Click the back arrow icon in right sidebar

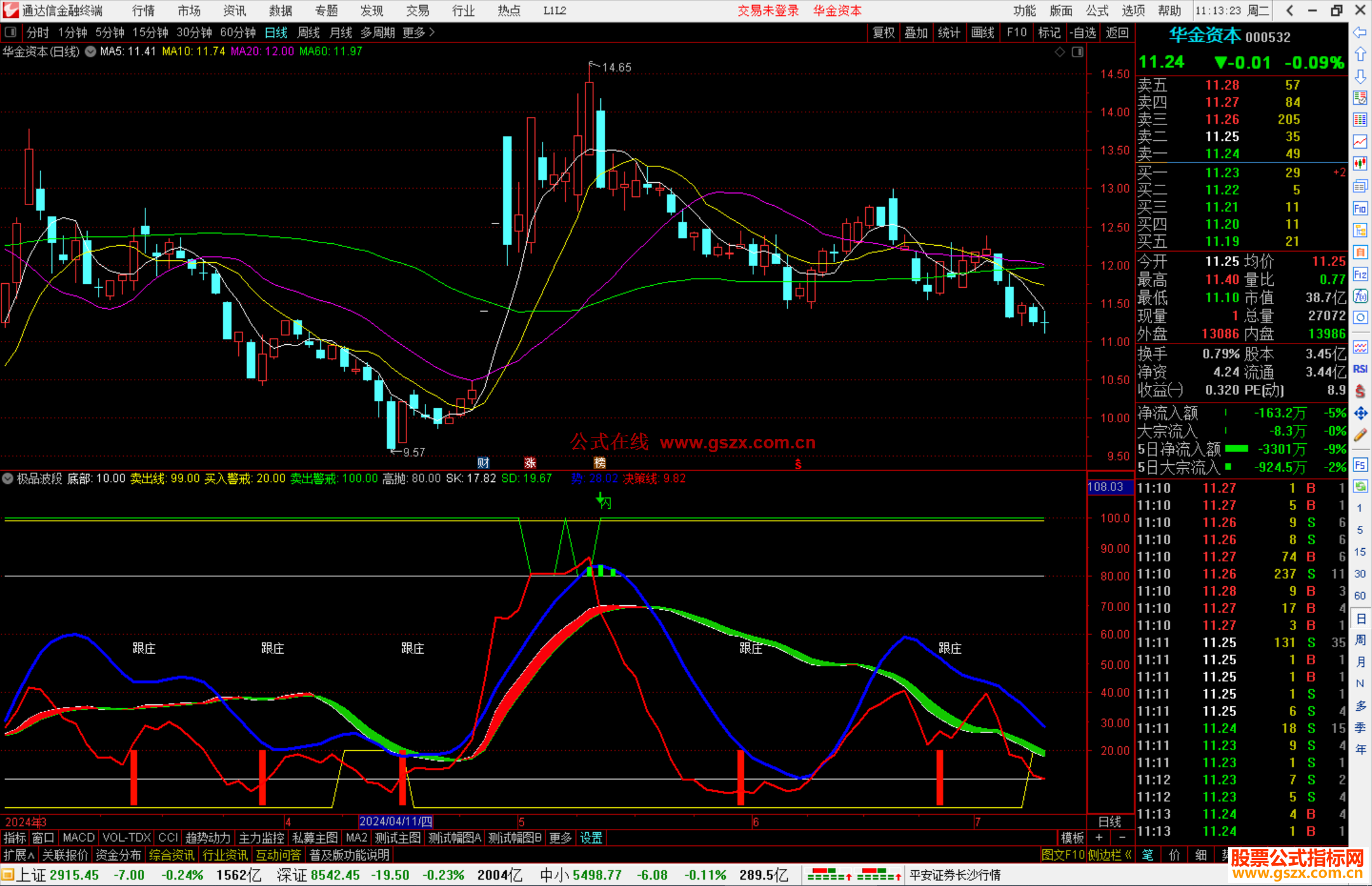click(x=1360, y=32)
